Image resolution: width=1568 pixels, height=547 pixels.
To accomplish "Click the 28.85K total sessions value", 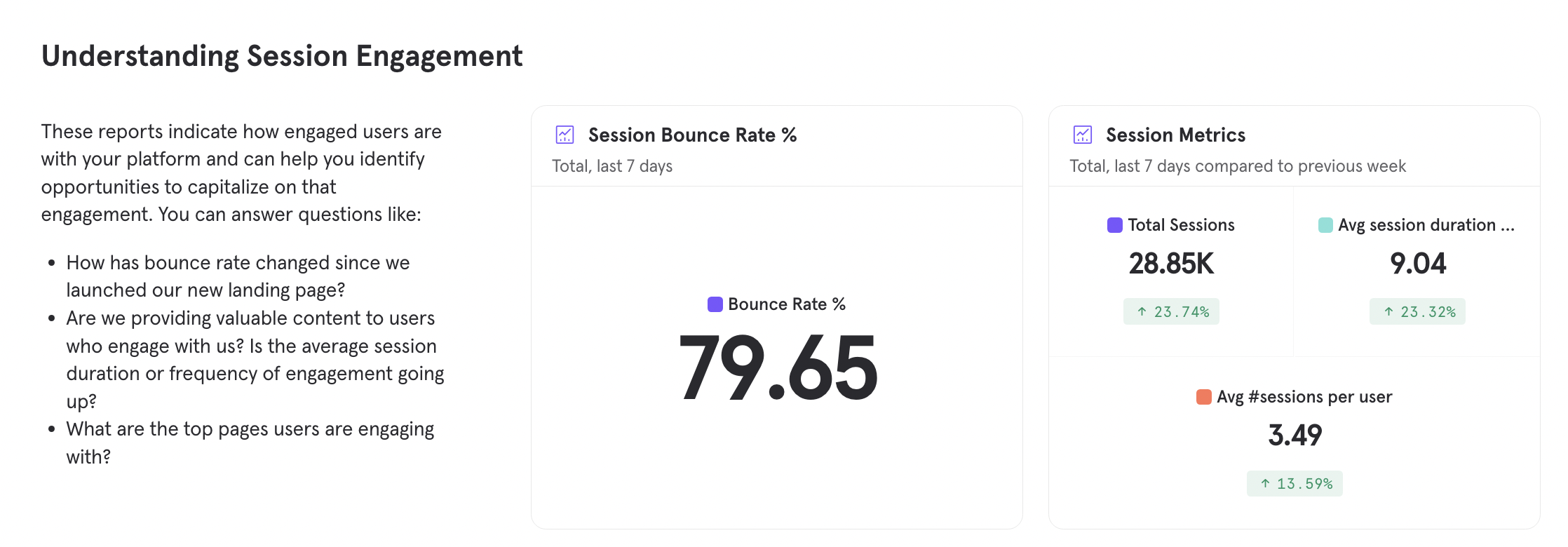I will [x=1171, y=264].
